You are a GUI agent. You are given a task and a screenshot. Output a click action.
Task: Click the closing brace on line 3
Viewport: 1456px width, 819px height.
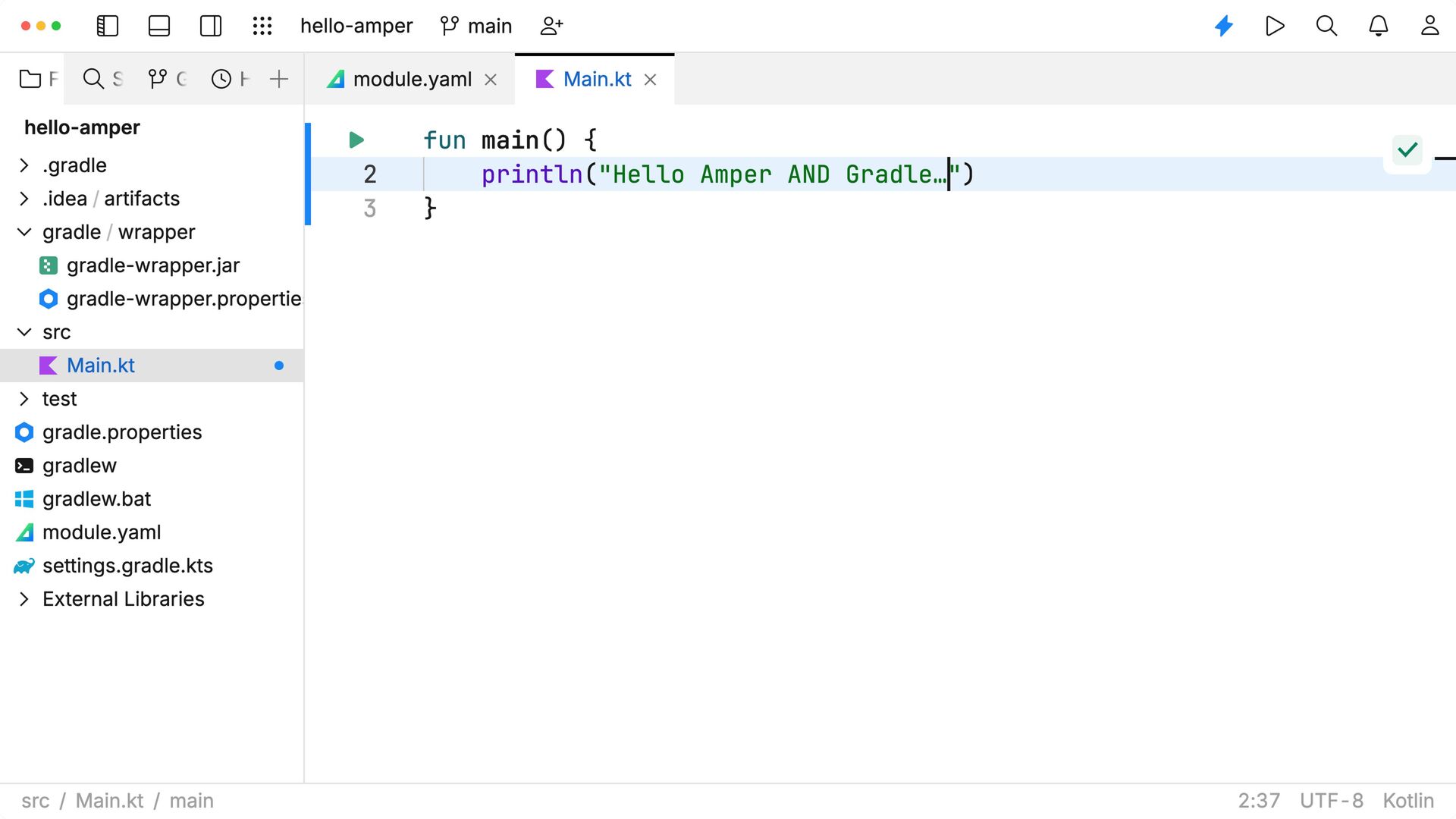click(x=430, y=209)
